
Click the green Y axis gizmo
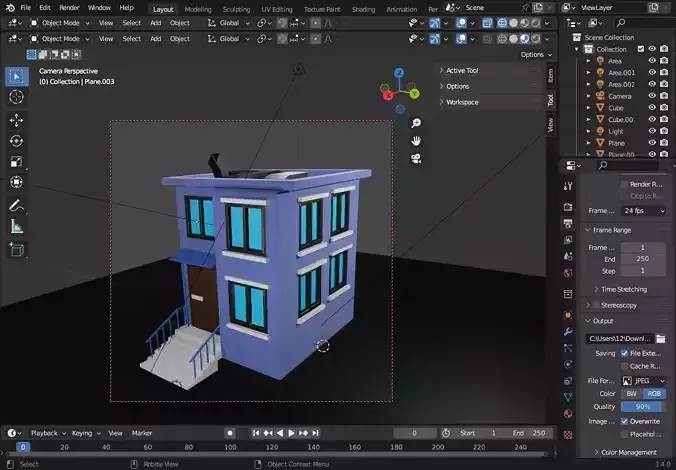(x=414, y=94)
